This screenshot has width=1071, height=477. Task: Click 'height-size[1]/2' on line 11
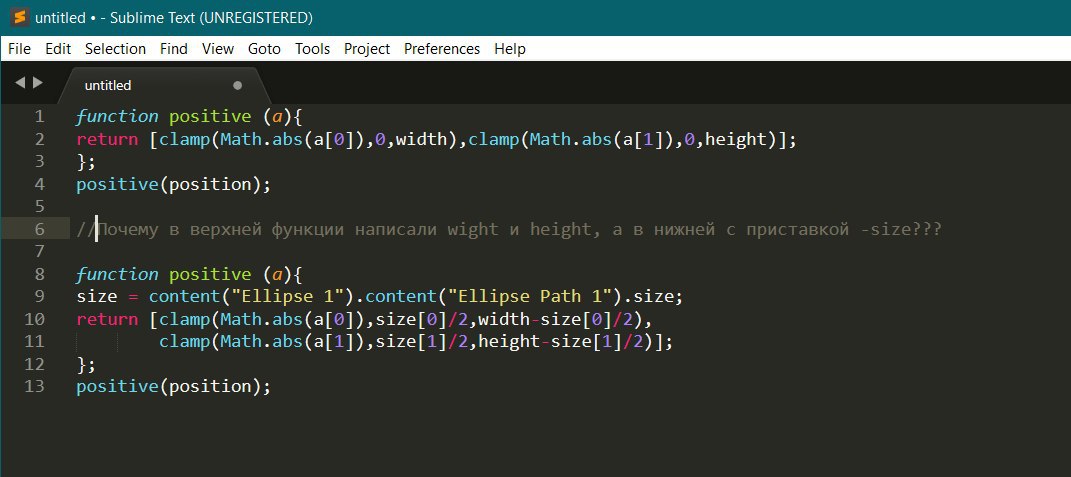point(561,342)
